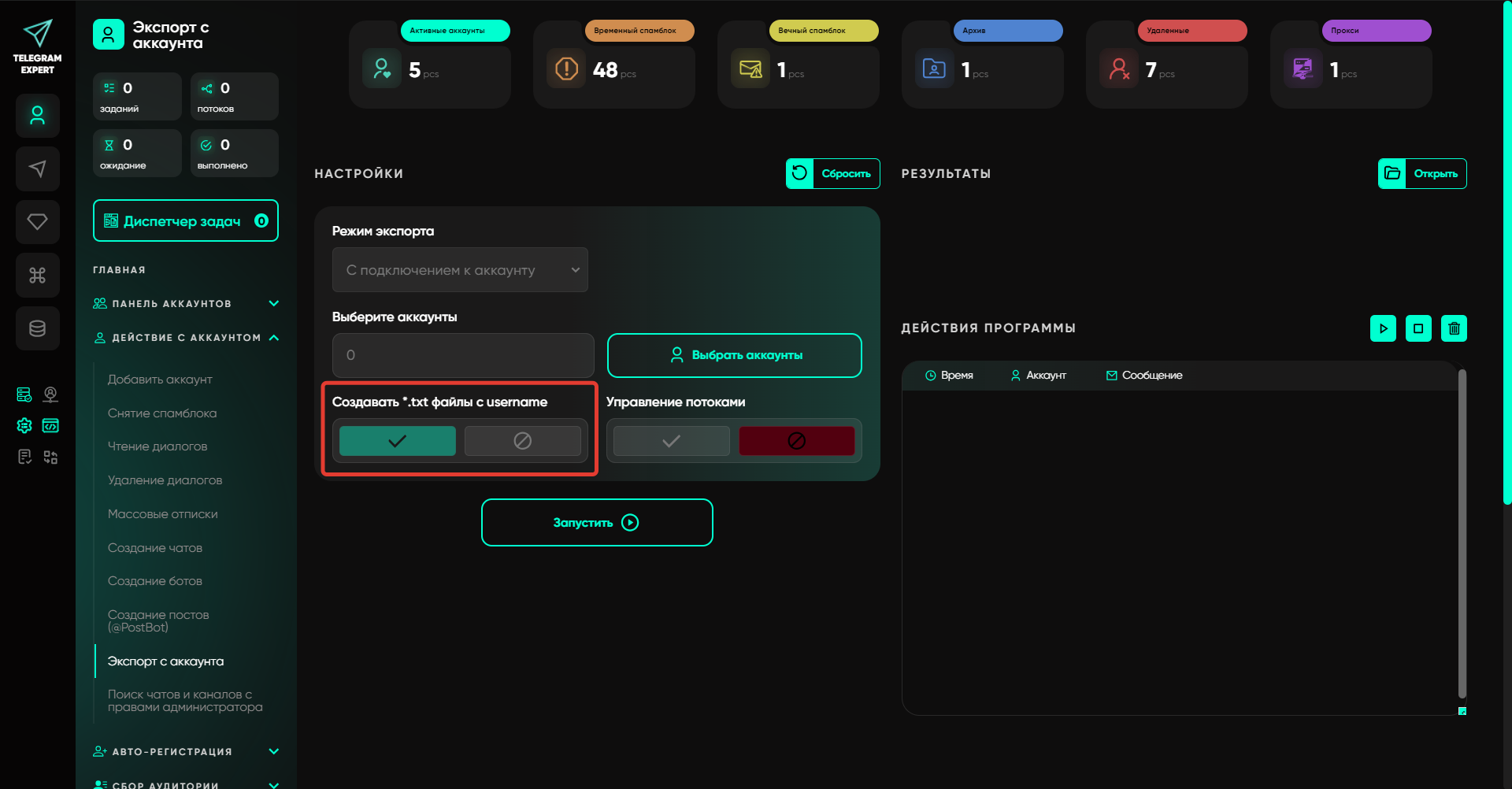Clear log with the trash icon
The width and height of the screenshot is (1512, 789).
point(1454,328)
